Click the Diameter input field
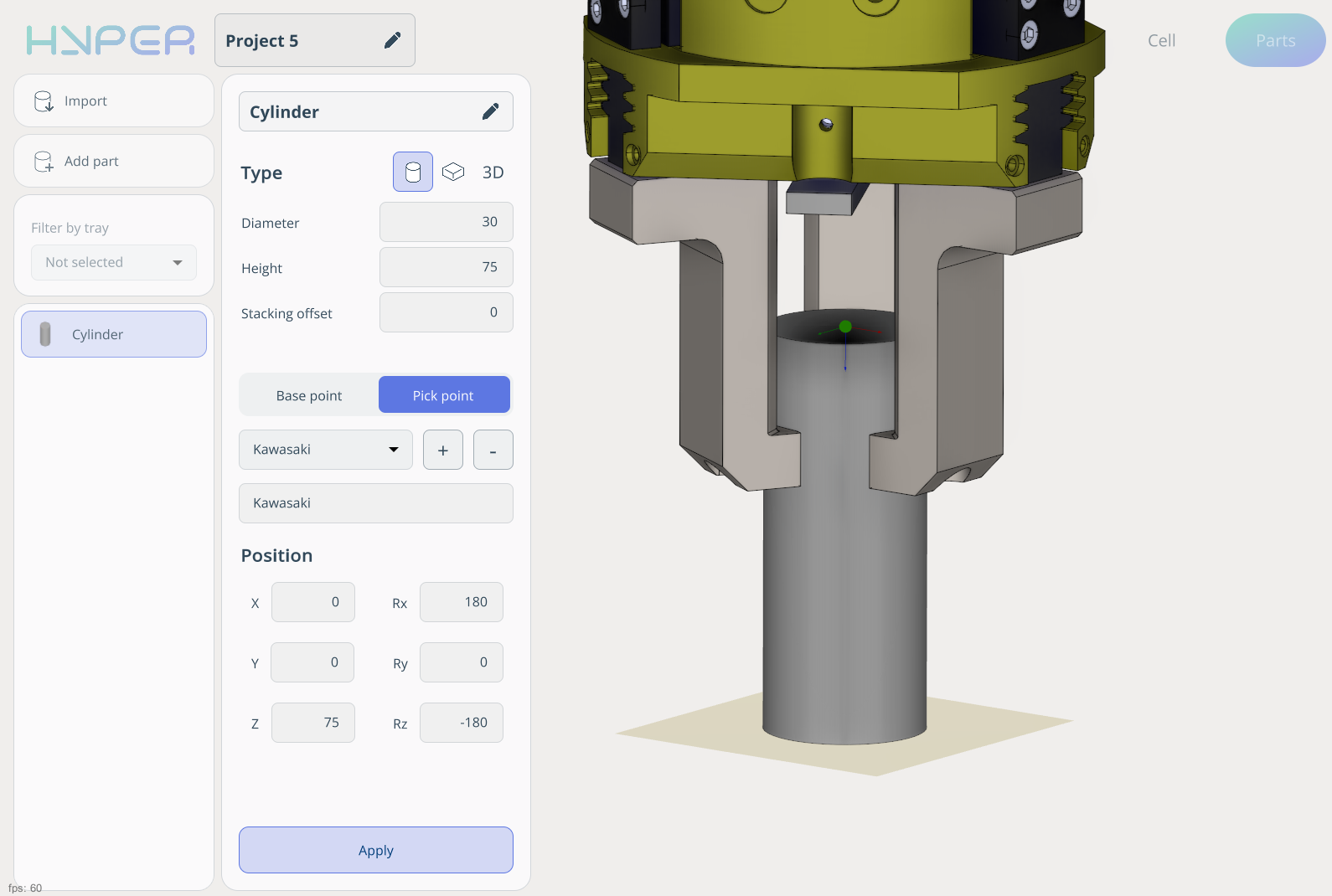The height and width of the screenshot is (896, 1332). click(446, 222)
